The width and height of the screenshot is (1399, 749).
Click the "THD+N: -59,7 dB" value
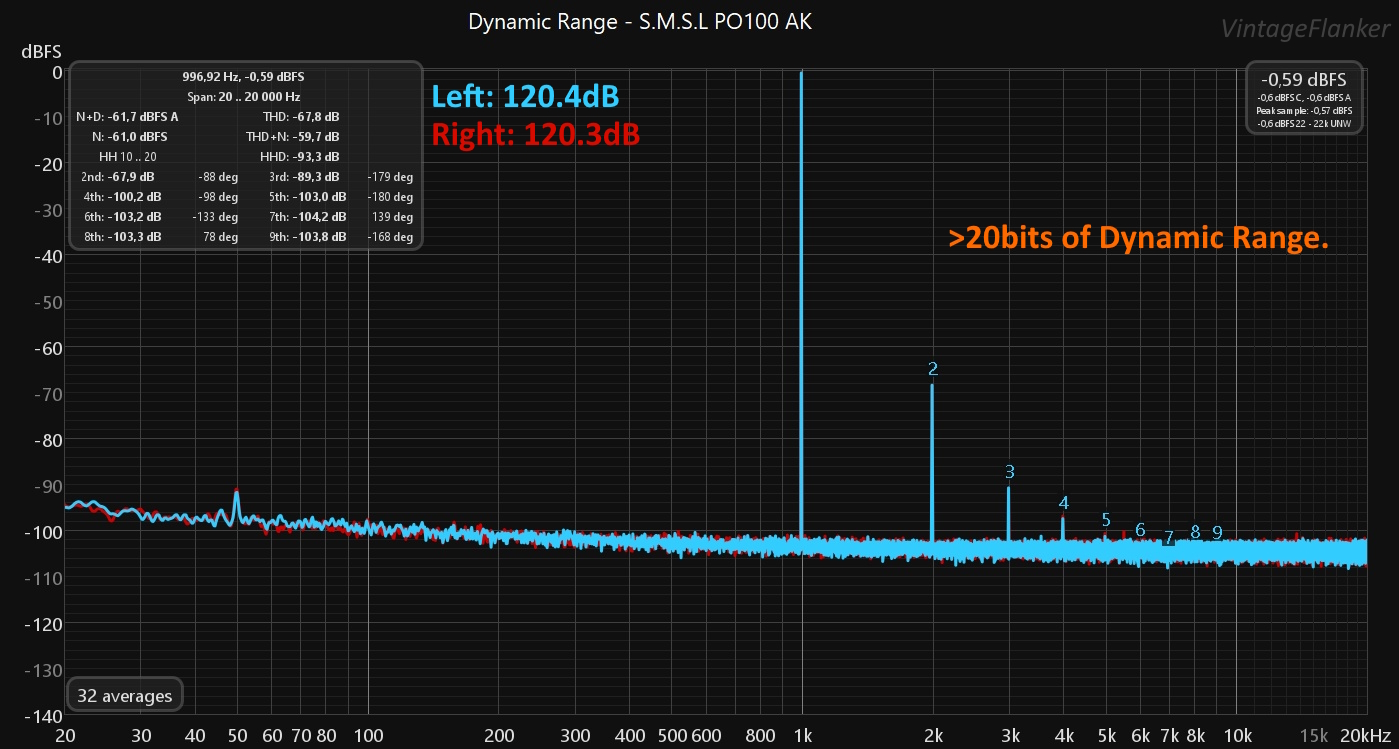tap(293, 137)
